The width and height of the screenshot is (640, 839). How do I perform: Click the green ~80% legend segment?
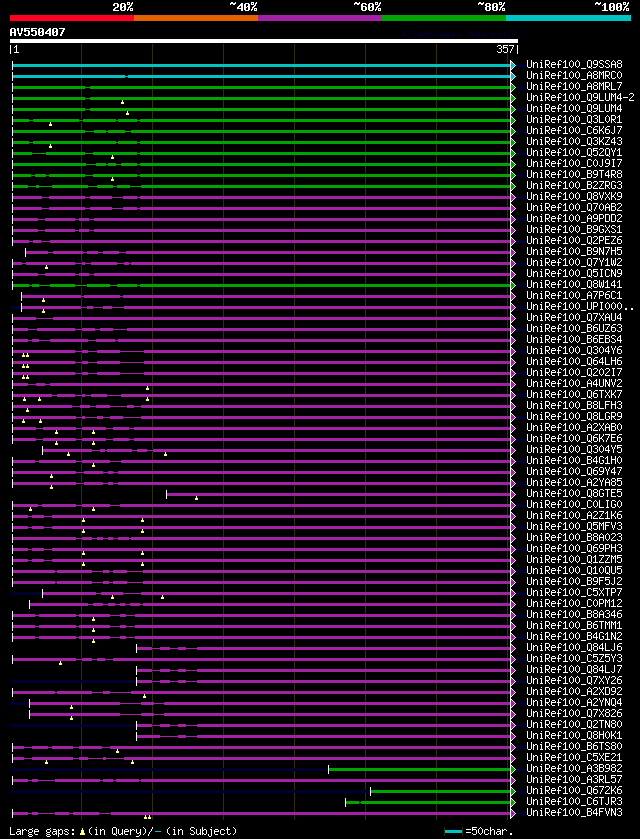444,18
